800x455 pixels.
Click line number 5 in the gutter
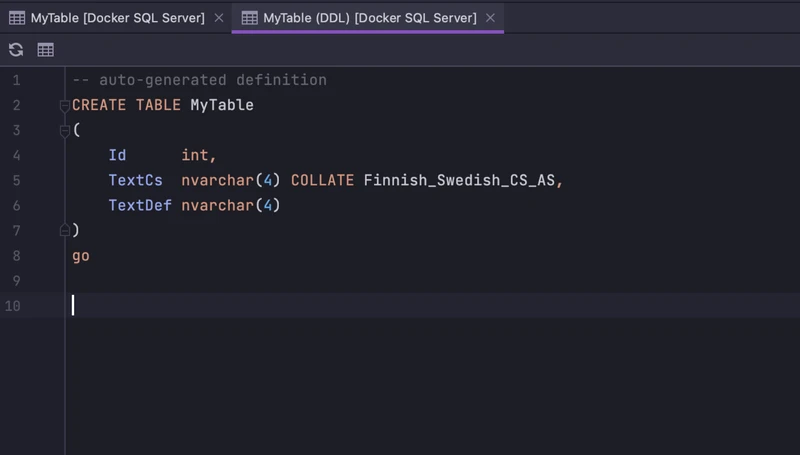point(16,180)
